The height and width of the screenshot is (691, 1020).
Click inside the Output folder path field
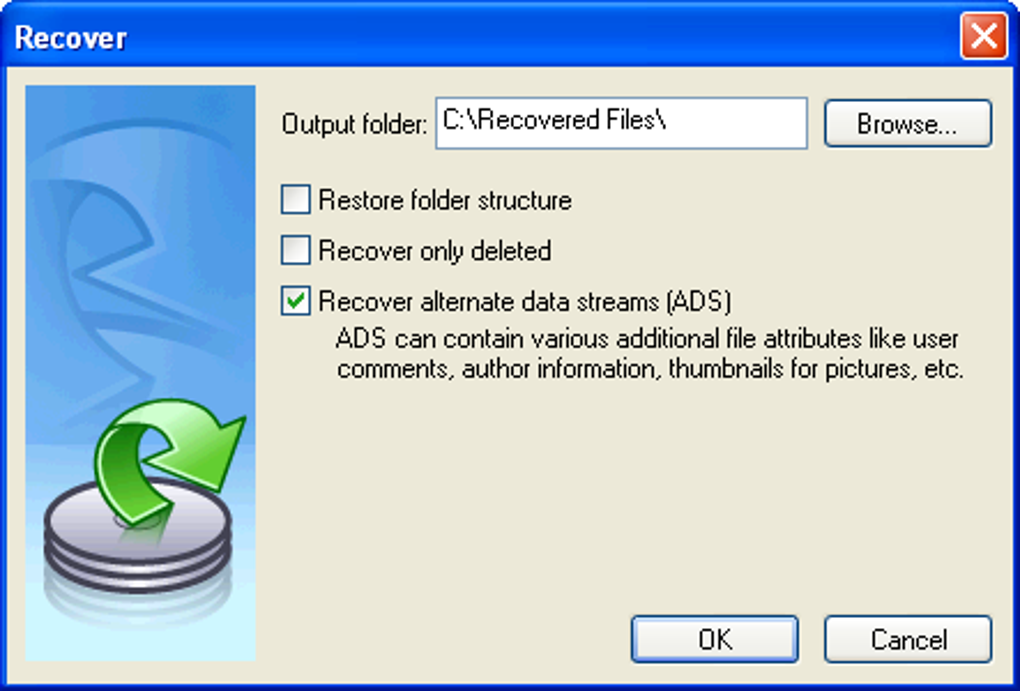click(621, 123)
